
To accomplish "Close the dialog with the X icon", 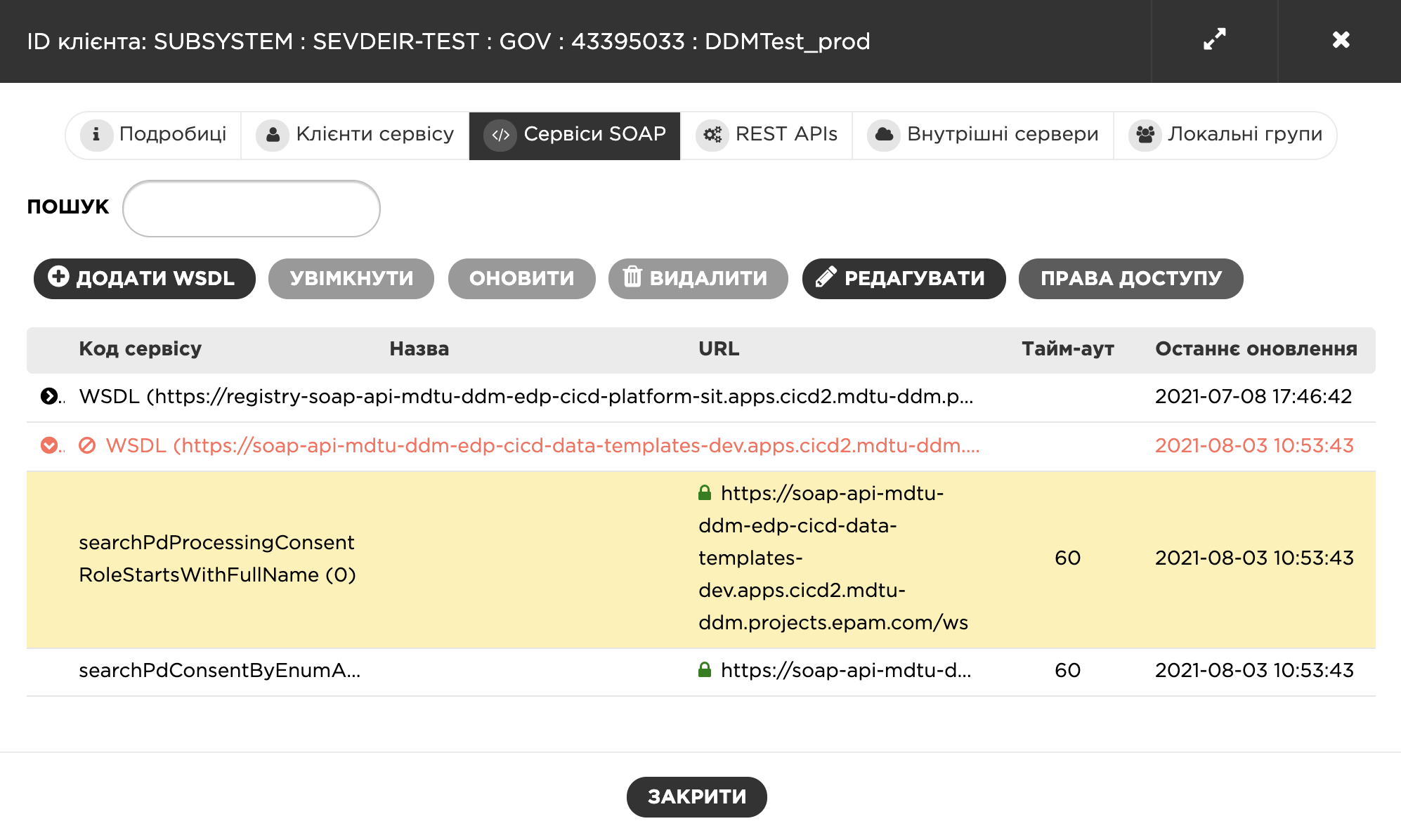I will pyautogui.click(x=1341, y=40).
